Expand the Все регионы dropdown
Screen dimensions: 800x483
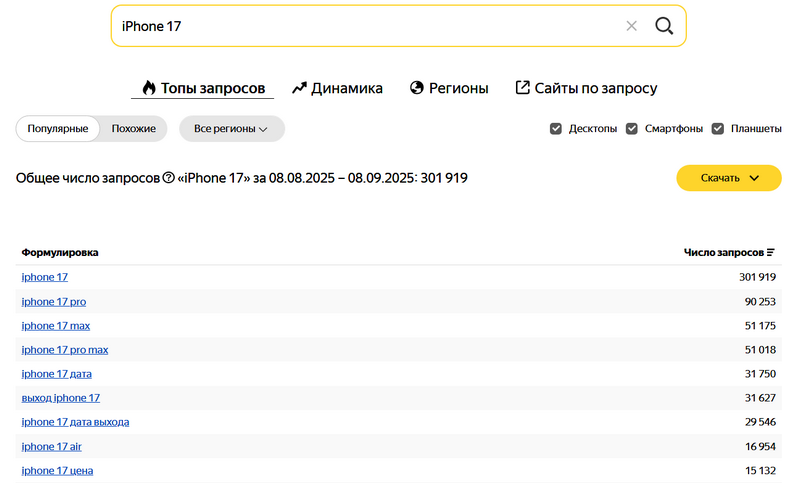(231, 129)
